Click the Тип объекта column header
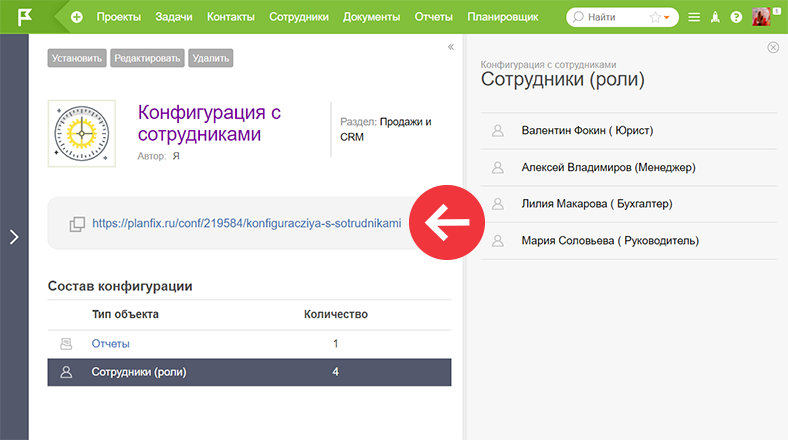 pyautogui.click(x=125, y=314)
